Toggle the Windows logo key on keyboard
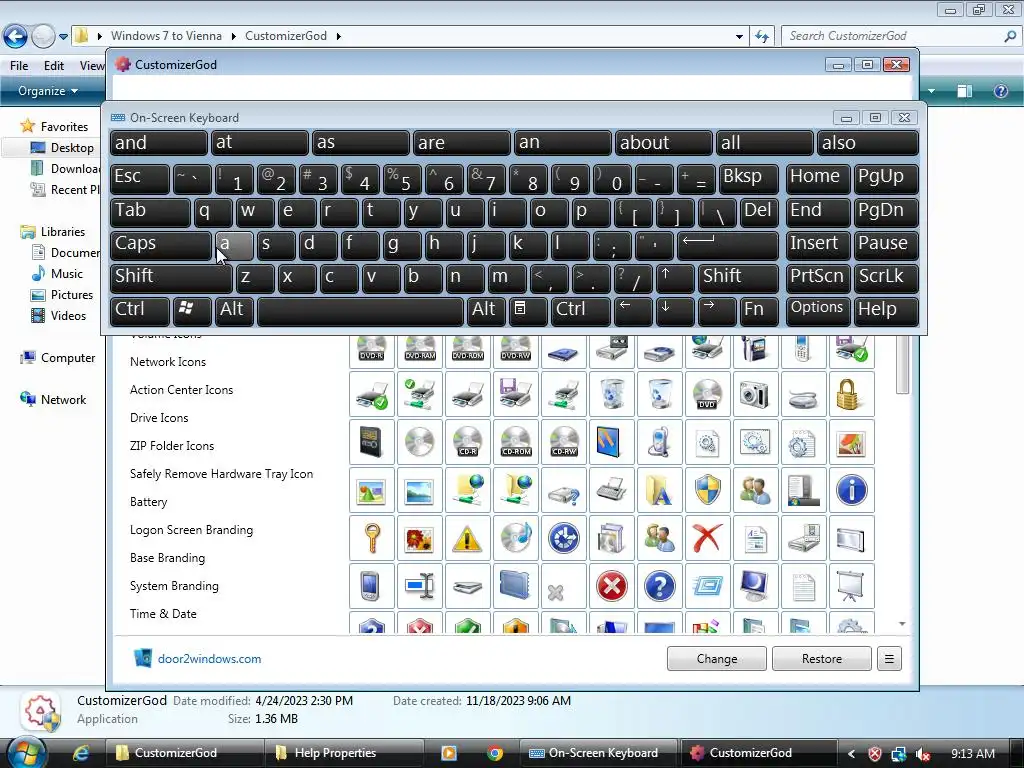The width and height of the screenshot is (1024, 768). pos(192,311)
